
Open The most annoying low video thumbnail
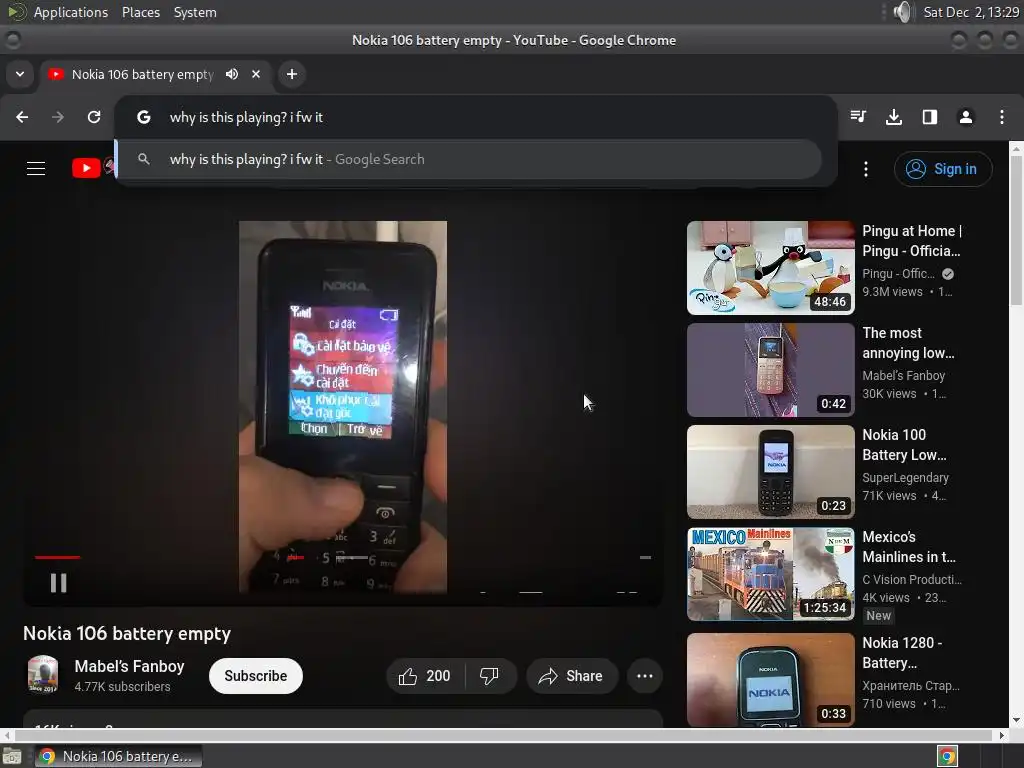pyautogui.click(x=771, y=370)
